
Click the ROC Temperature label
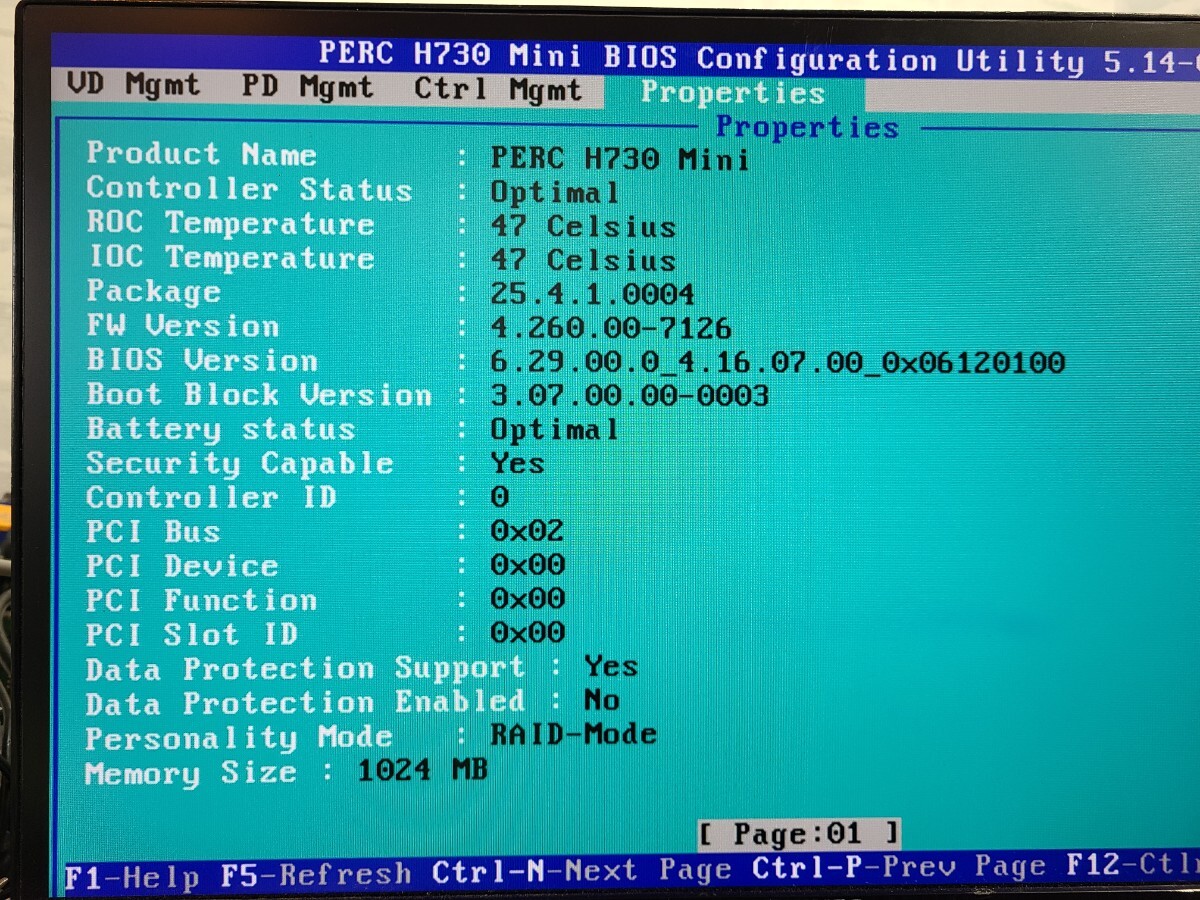pyautogui.click(x=230, y=223)
